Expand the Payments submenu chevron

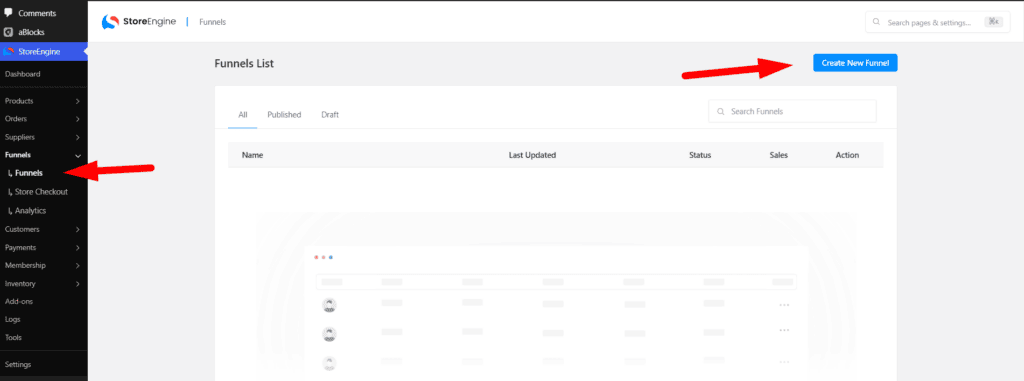(78, 248)
